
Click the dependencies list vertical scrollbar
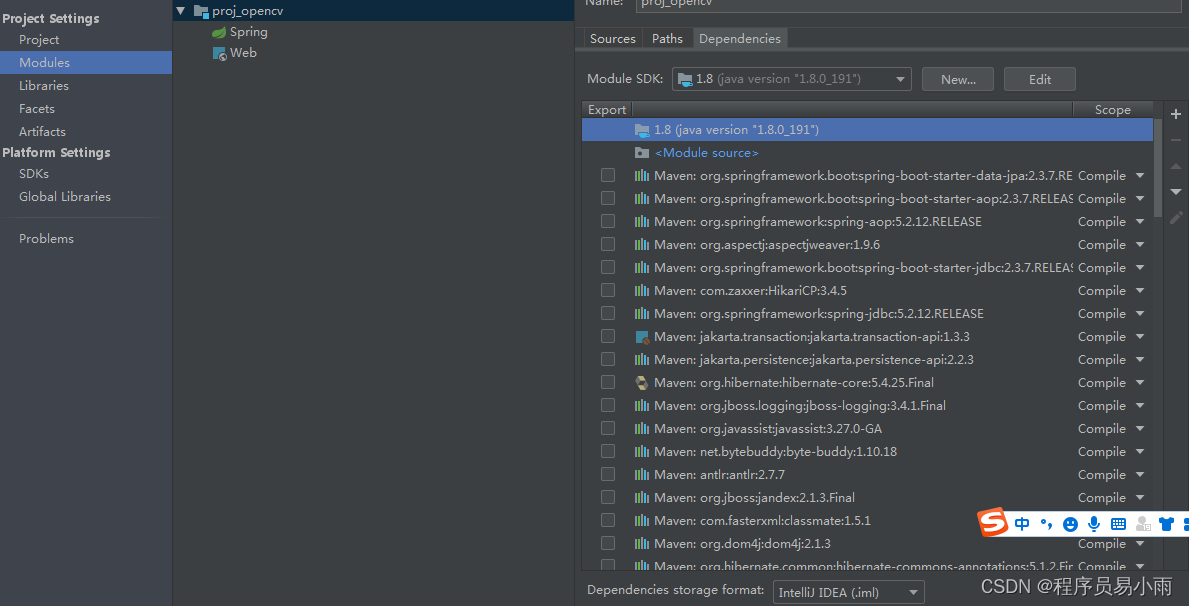click(1157, 167)
